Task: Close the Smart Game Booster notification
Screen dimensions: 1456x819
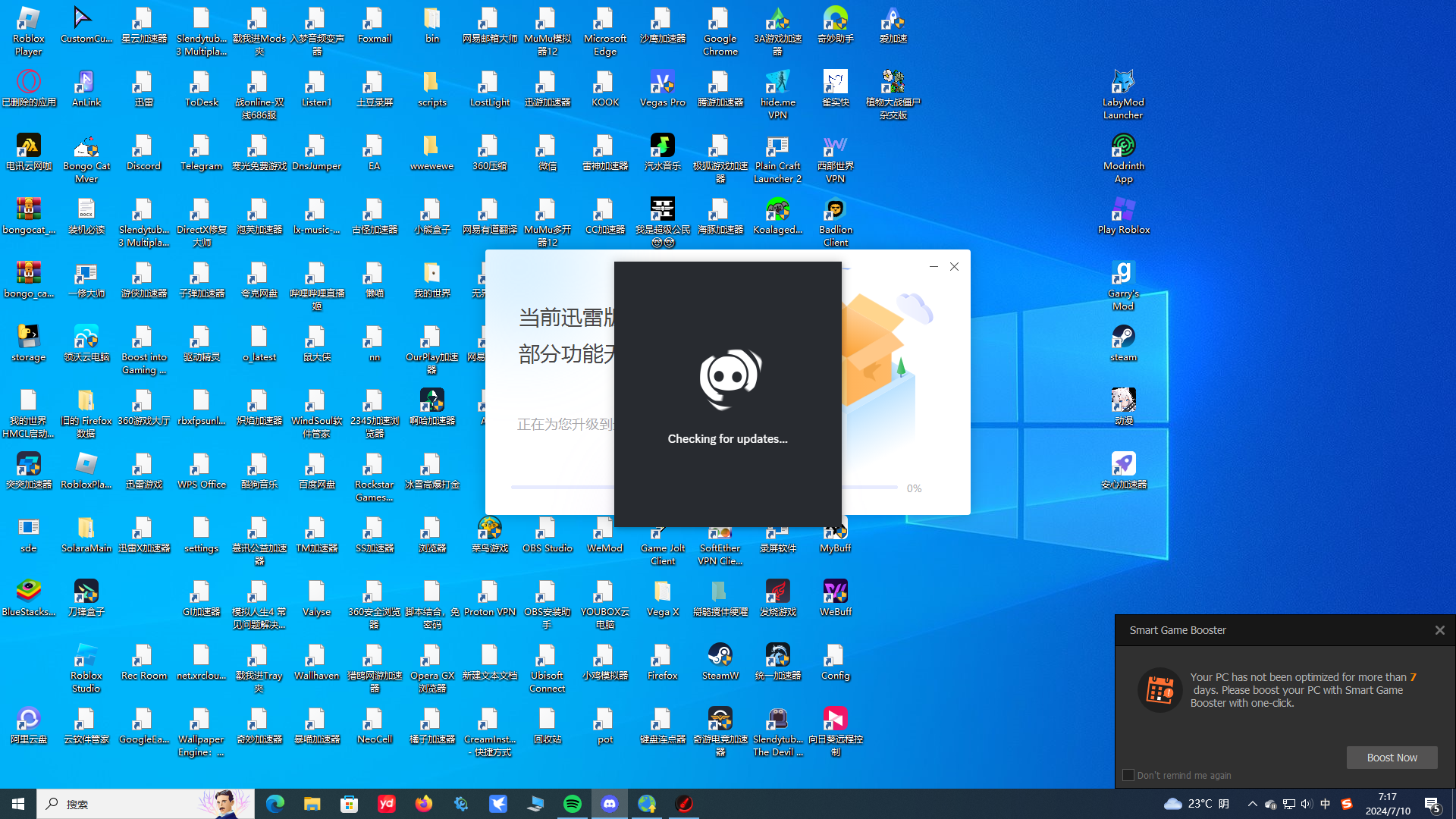Action: (1439, 630)
